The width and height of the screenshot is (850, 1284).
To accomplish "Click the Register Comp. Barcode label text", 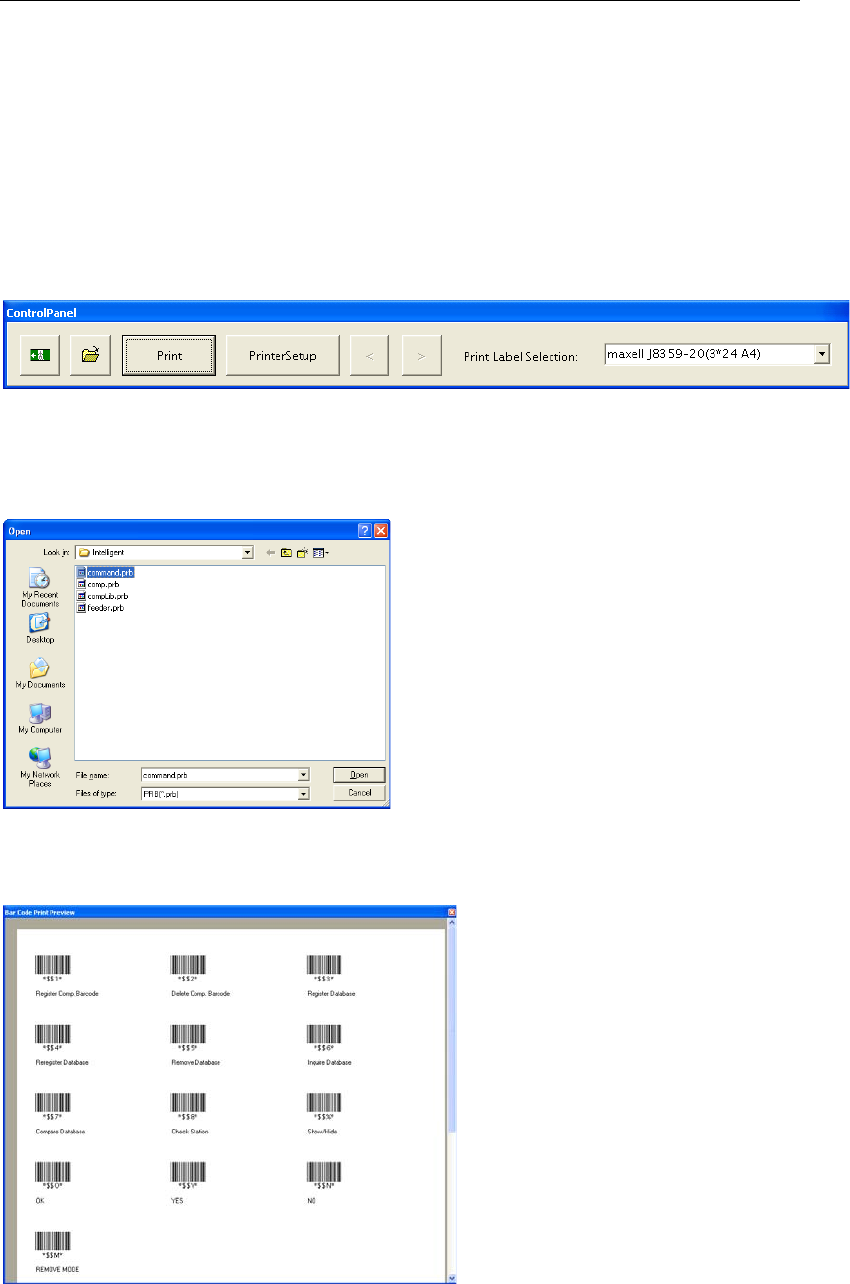I will (67, 993).
